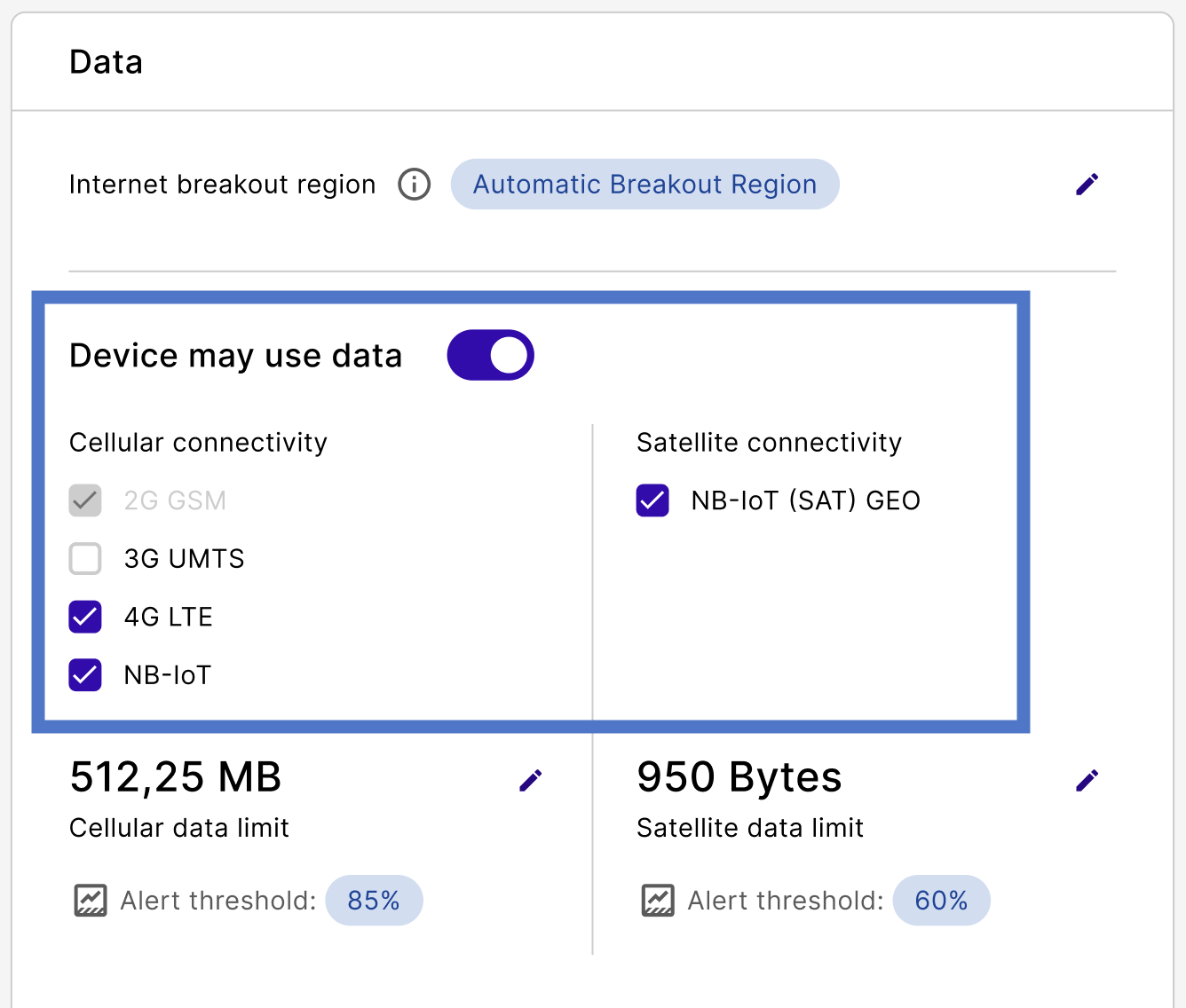Click the 85% cellular threshold badge
Image resolution: width=1186 pixels, height=1008 pixels.
[374, 901]
